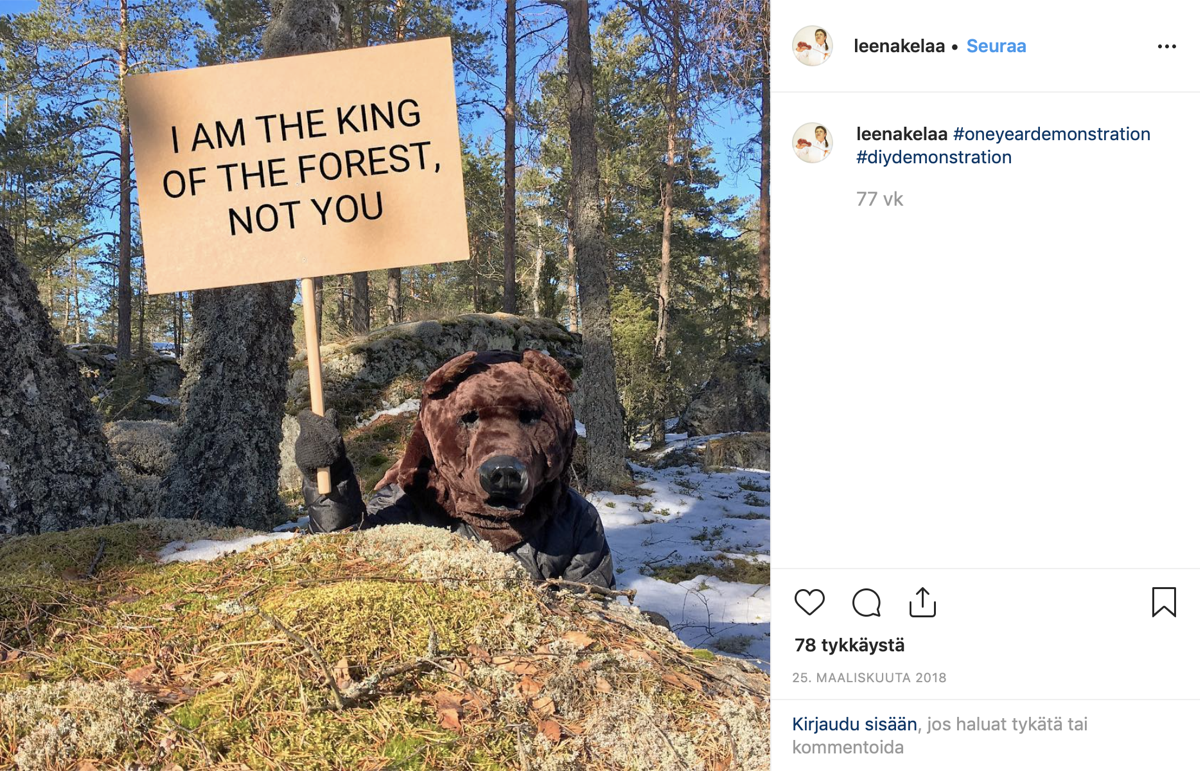Image resolution: width=1200 pixels, height=771 pixels.
Task: Save the post with the bookmark icon
Action: [x=1163, y=602]
